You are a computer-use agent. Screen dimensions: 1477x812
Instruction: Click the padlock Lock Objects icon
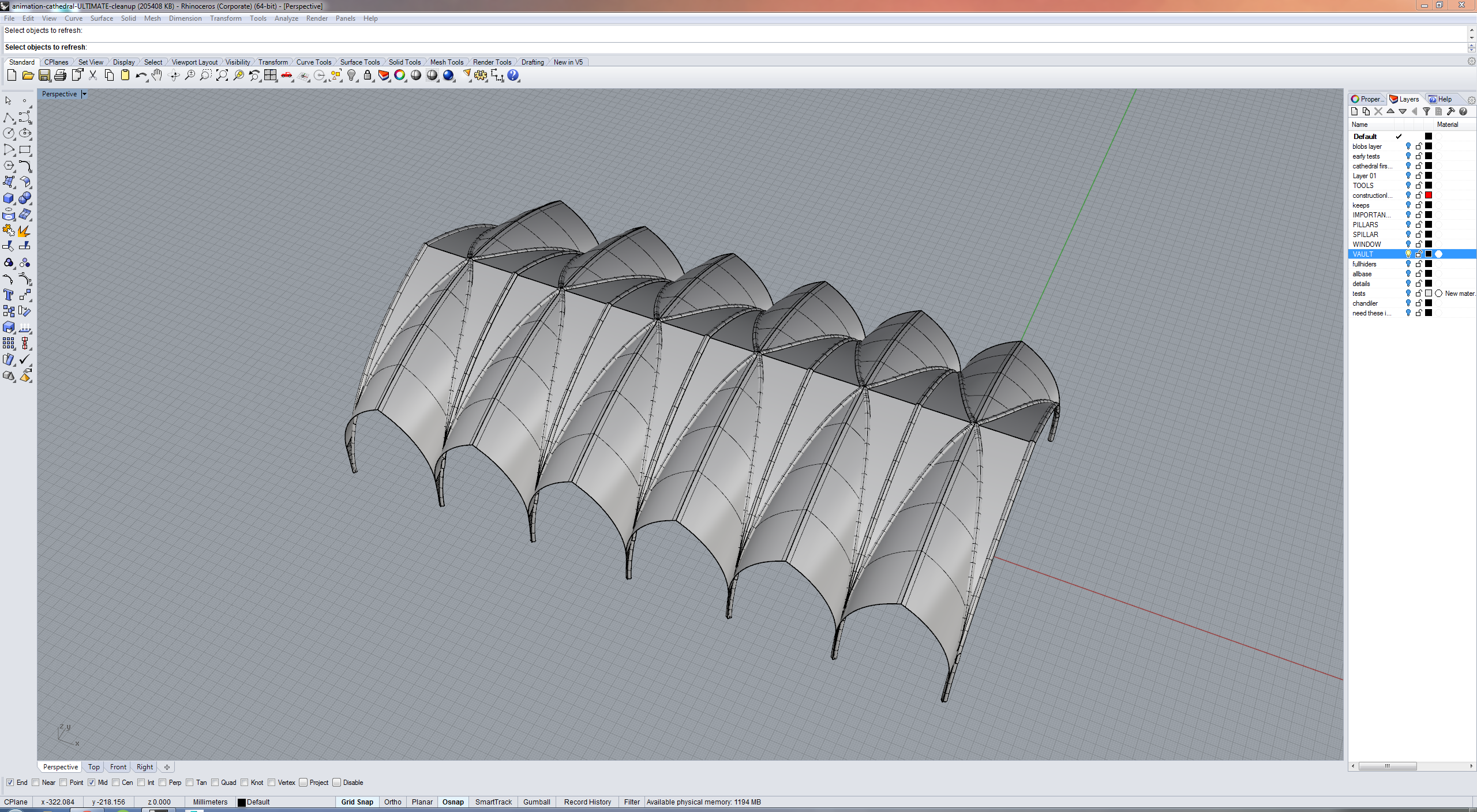click(x=368, y=76)
